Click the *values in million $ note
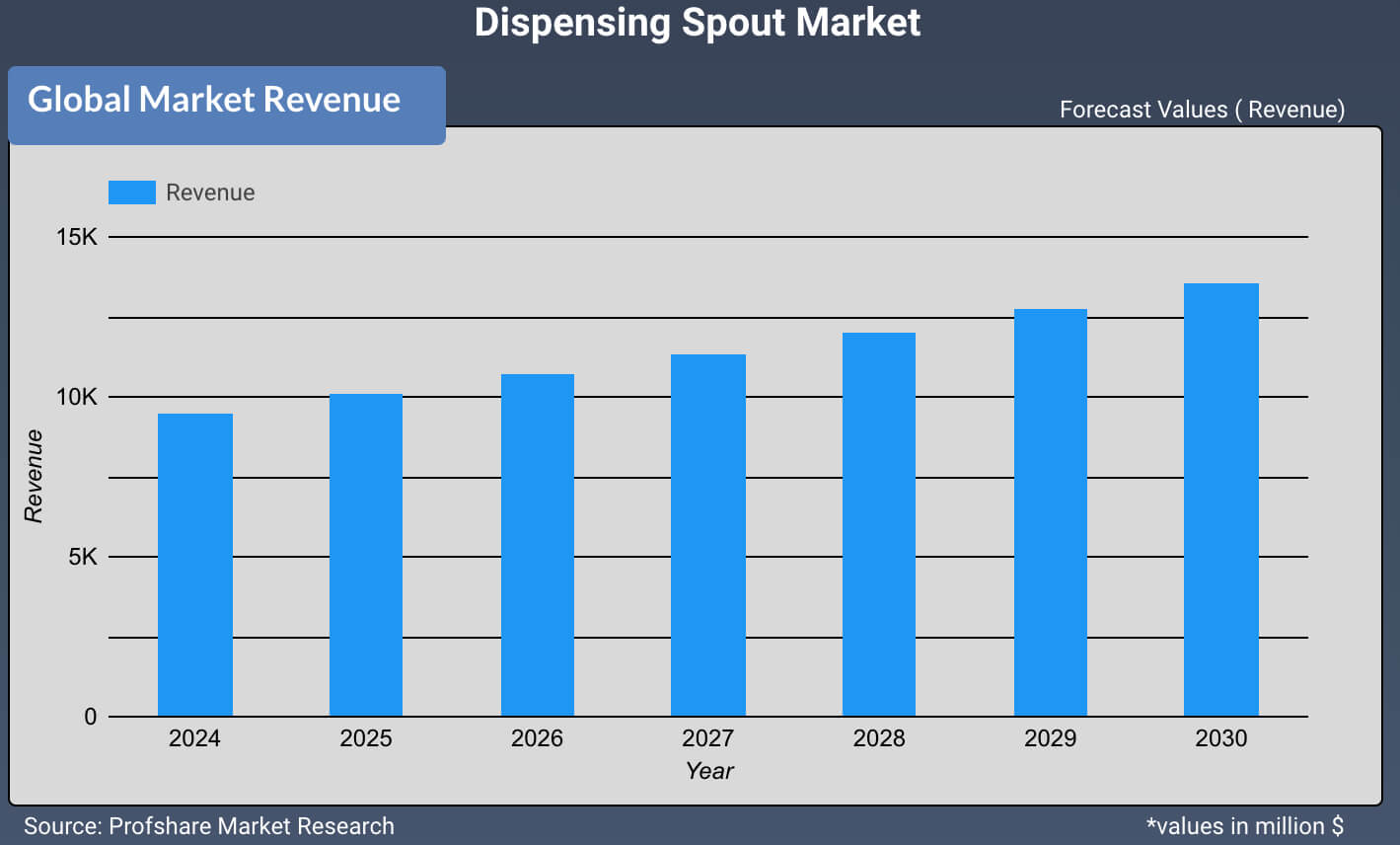This screenshot has width=1400, height=845. [1245, 826]
